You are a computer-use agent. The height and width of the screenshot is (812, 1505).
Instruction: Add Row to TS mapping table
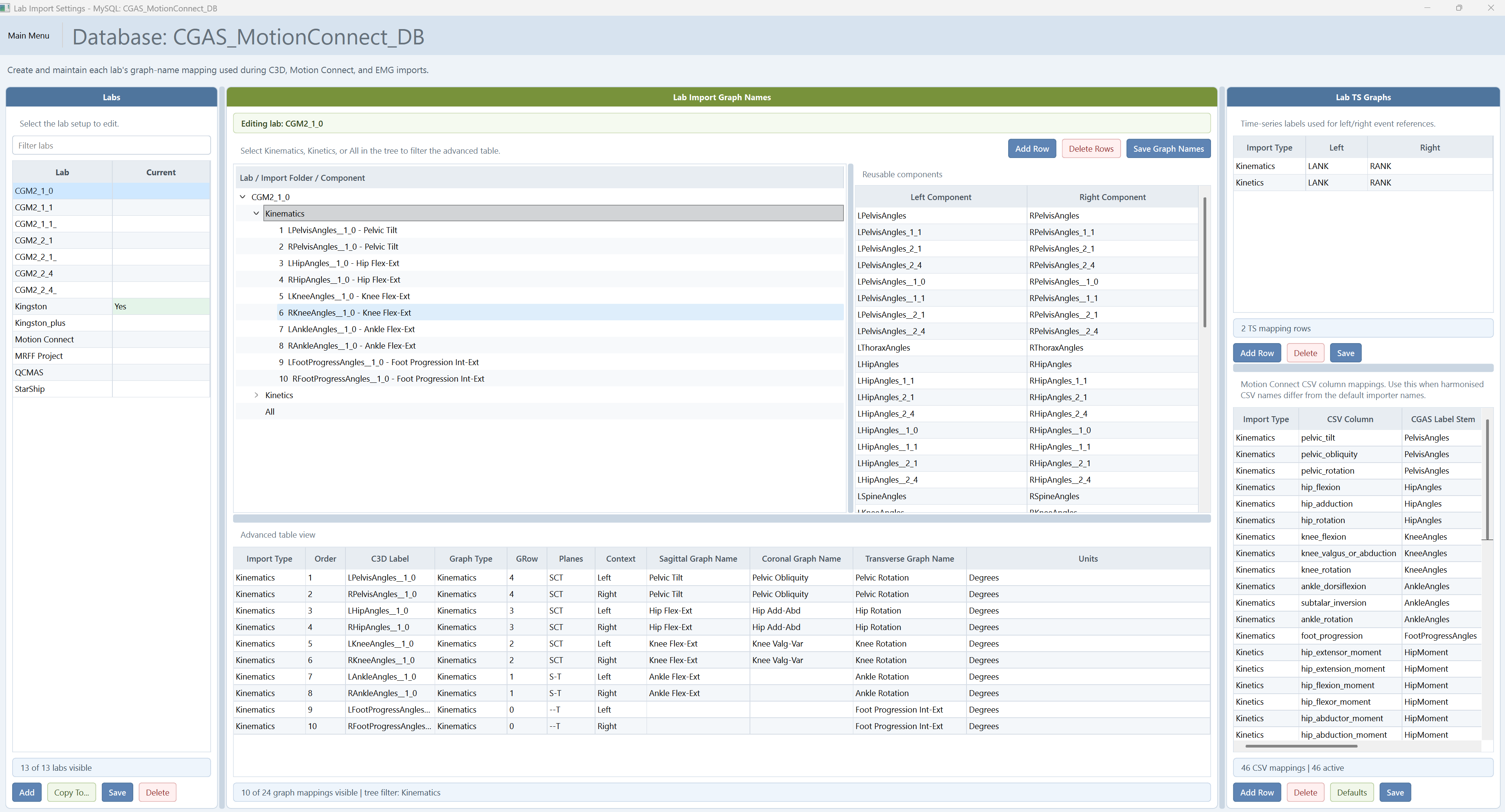pyautogui.click(x=1257, y=353)
